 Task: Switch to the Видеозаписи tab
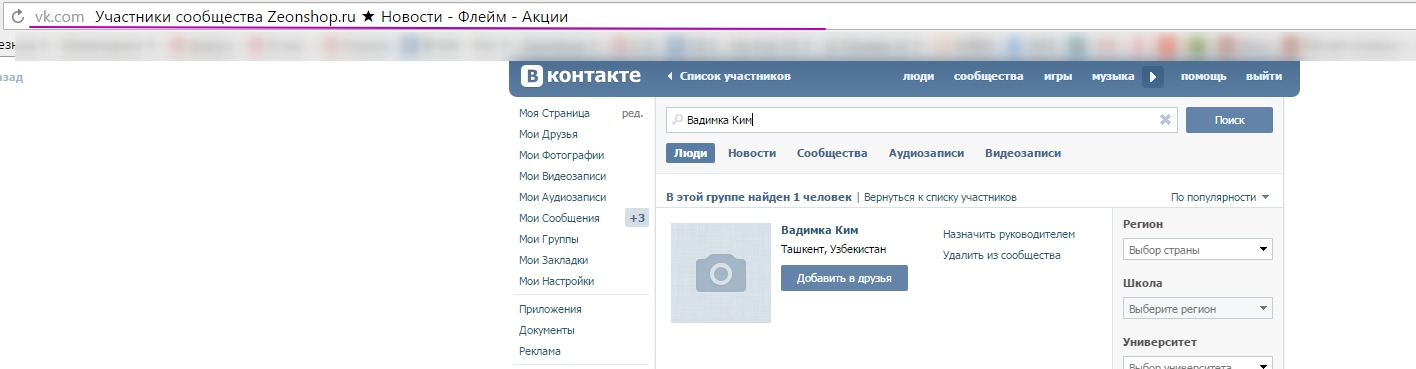pos(1023,153)
